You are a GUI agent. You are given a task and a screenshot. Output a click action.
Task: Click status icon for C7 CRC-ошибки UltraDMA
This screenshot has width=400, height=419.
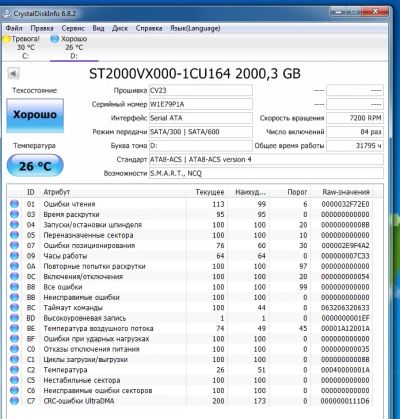pos(14,401)
